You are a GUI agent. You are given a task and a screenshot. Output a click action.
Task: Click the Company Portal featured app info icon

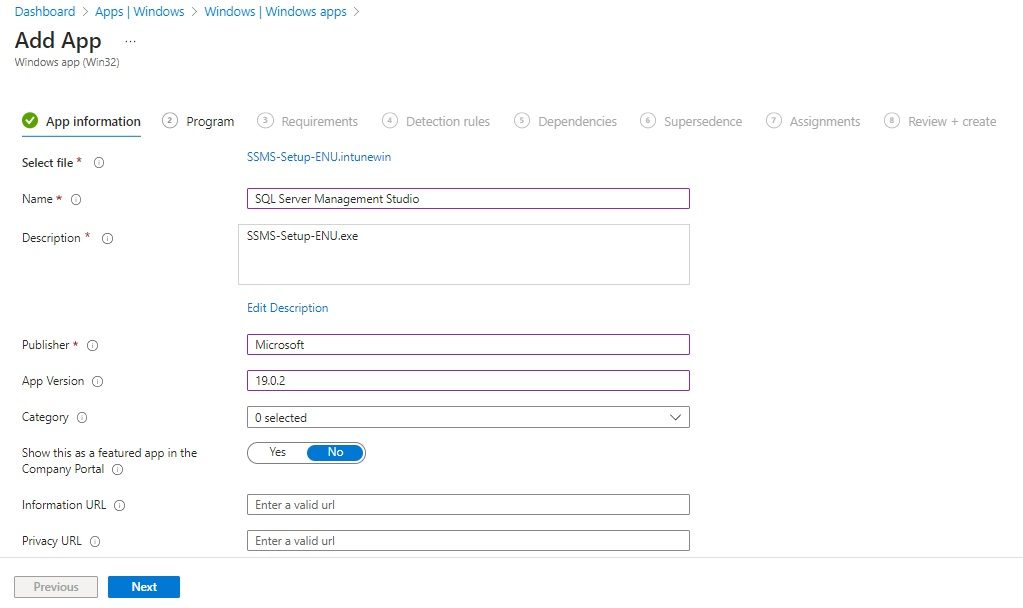[x=117, y=470]
